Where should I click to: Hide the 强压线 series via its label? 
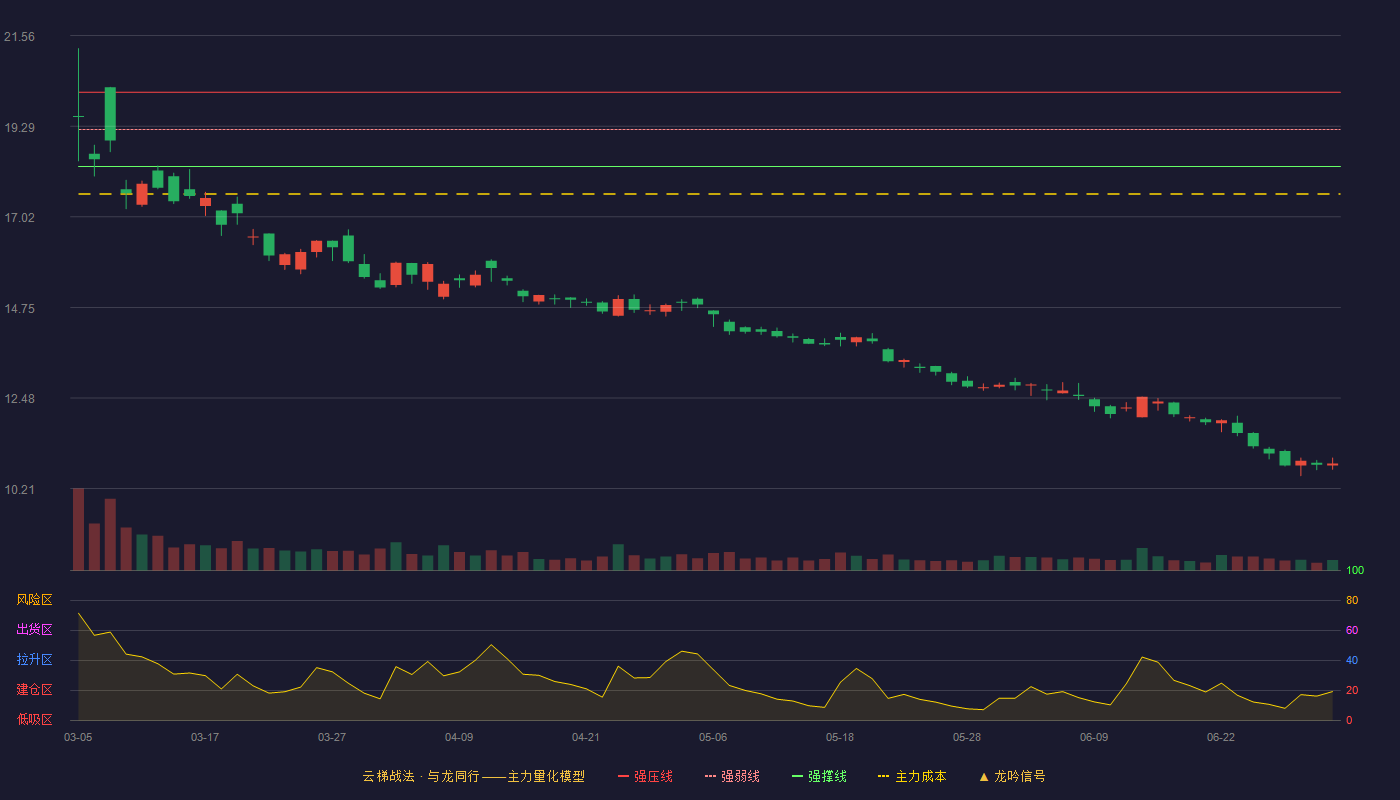coord(653,776)
